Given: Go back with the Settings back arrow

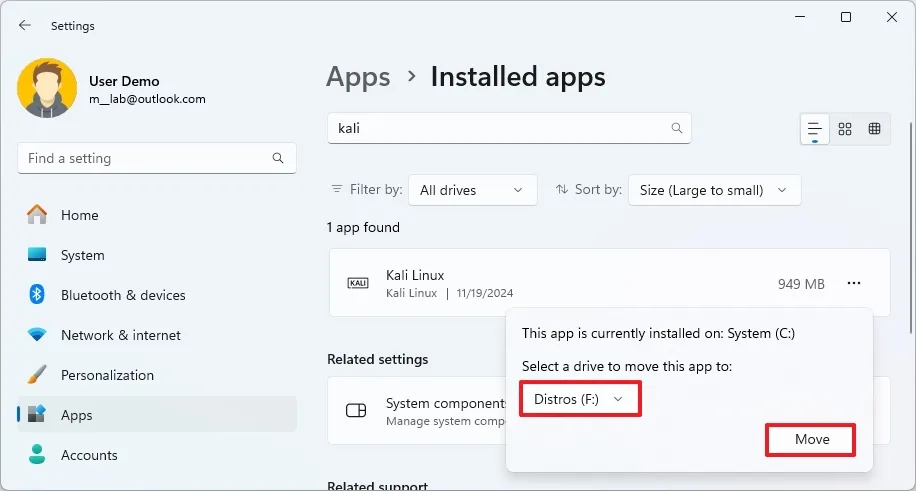Looking at the screenshot, I should coord(24,25).
